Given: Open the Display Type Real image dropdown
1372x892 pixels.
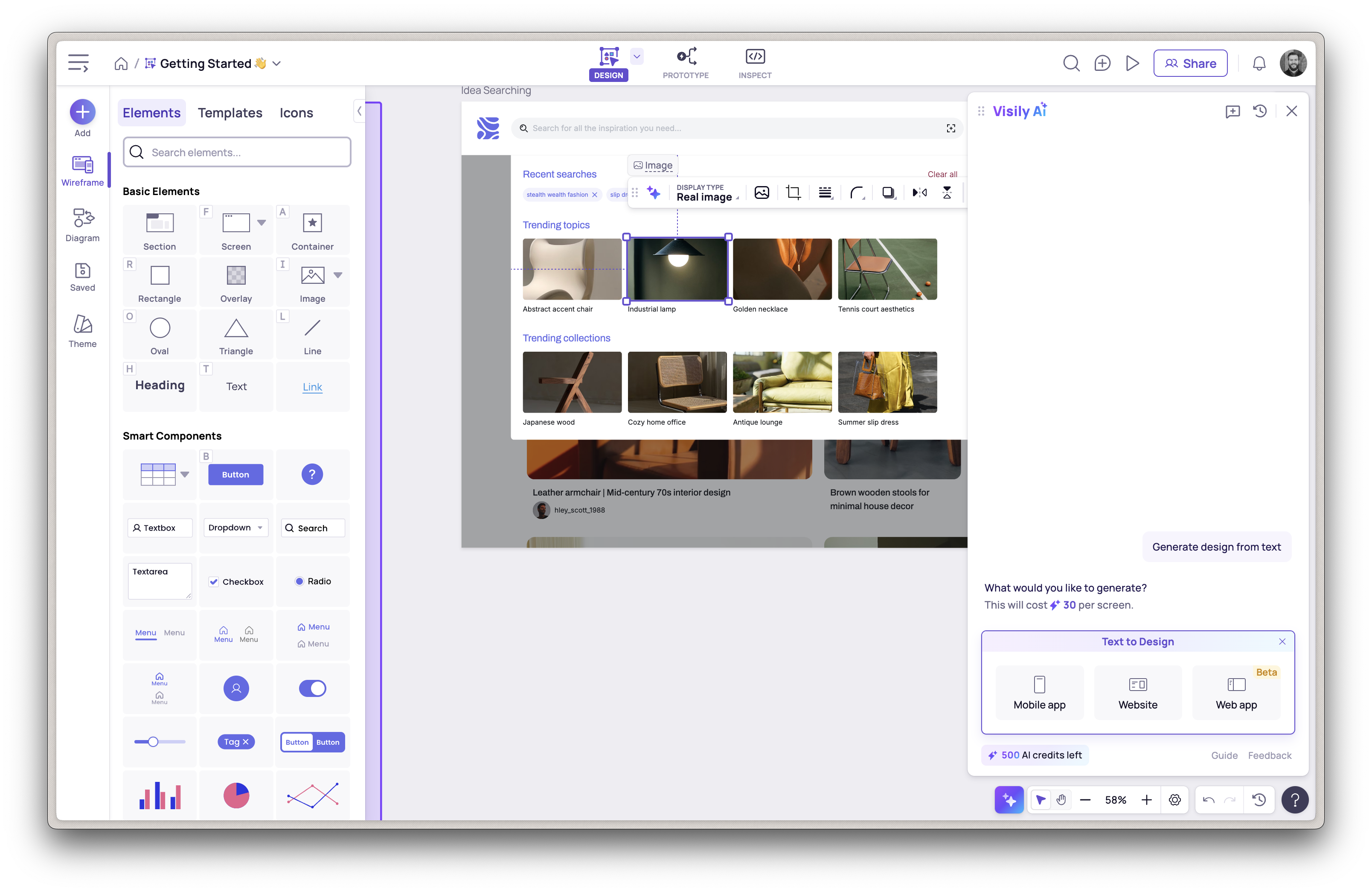Looking at the screenshot, I should pyautogui.click(x=707, y=193).
